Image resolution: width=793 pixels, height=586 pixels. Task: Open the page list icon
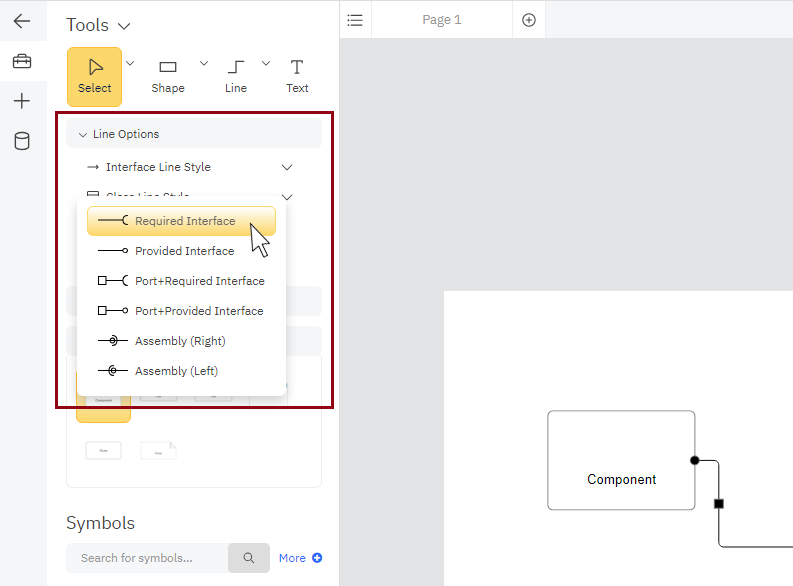coord(355,20)
